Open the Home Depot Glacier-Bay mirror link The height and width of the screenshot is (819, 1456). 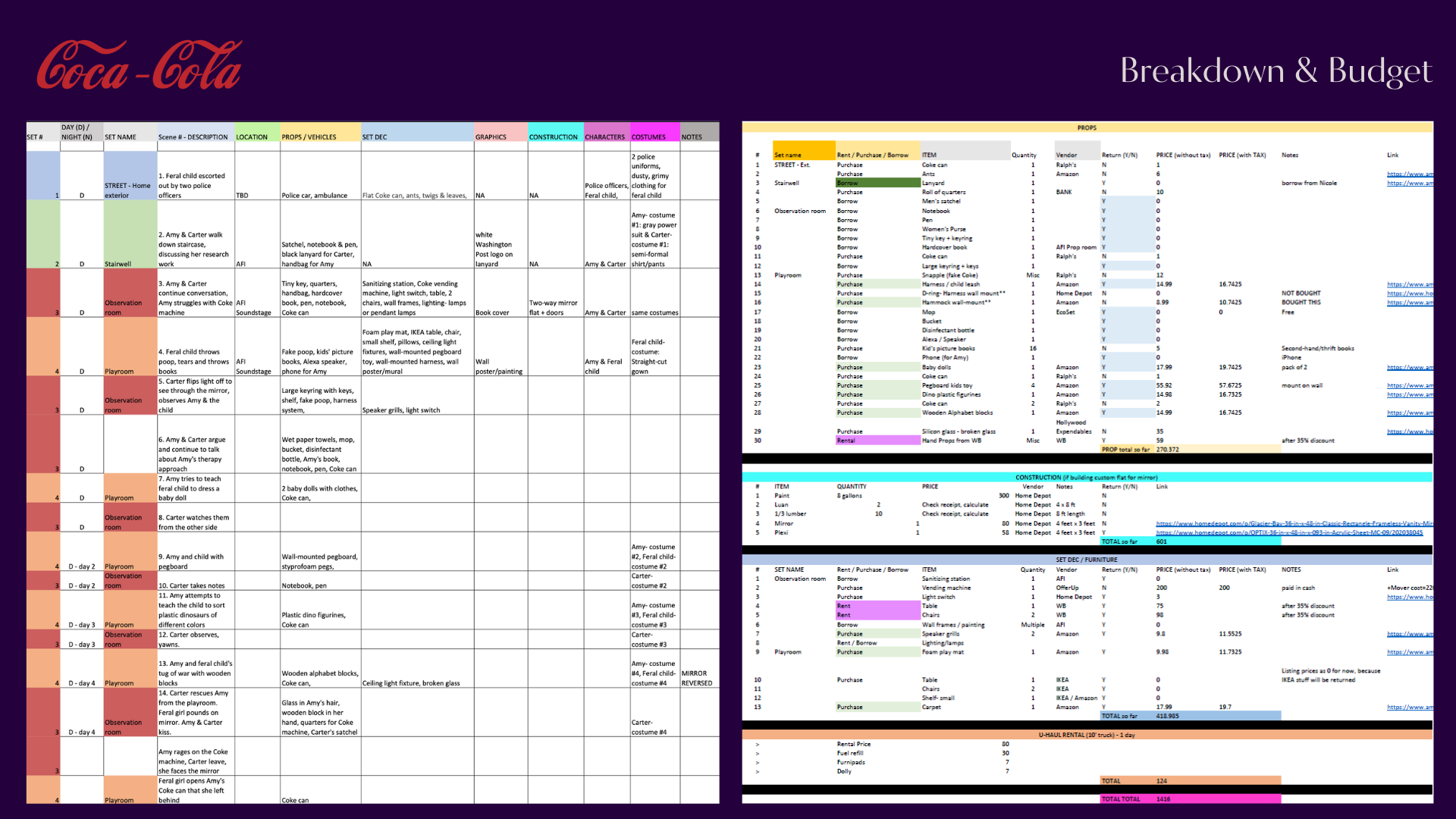click(1294, 523)
